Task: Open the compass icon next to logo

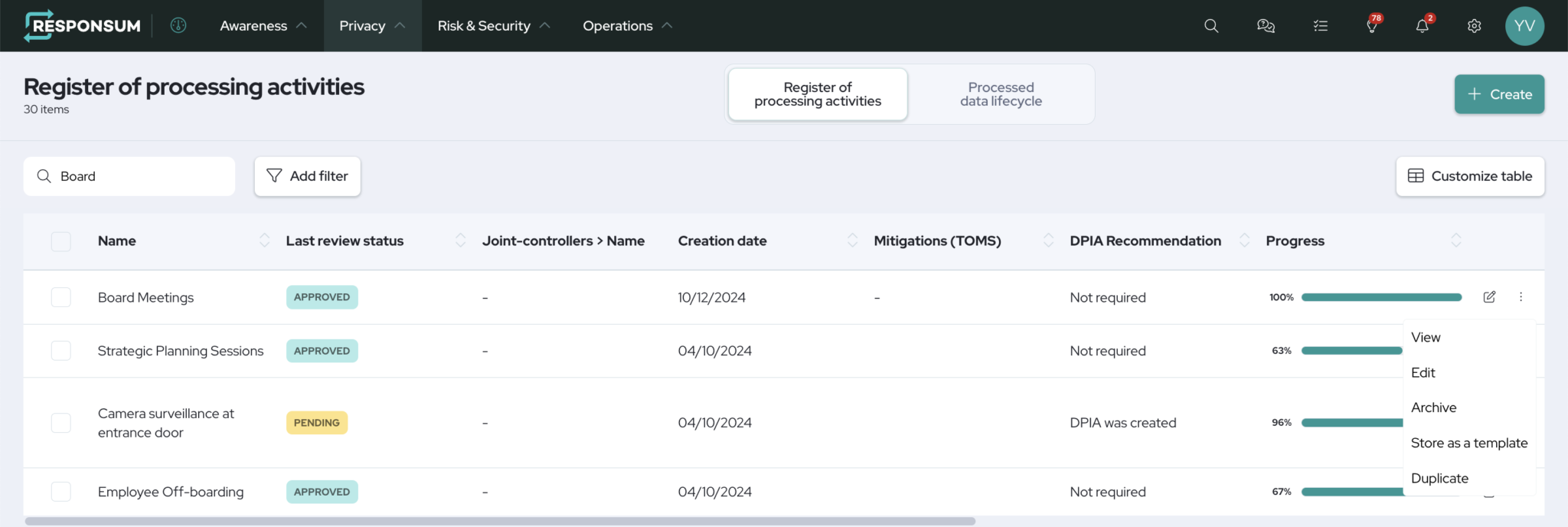Action: tap(178, 25)
